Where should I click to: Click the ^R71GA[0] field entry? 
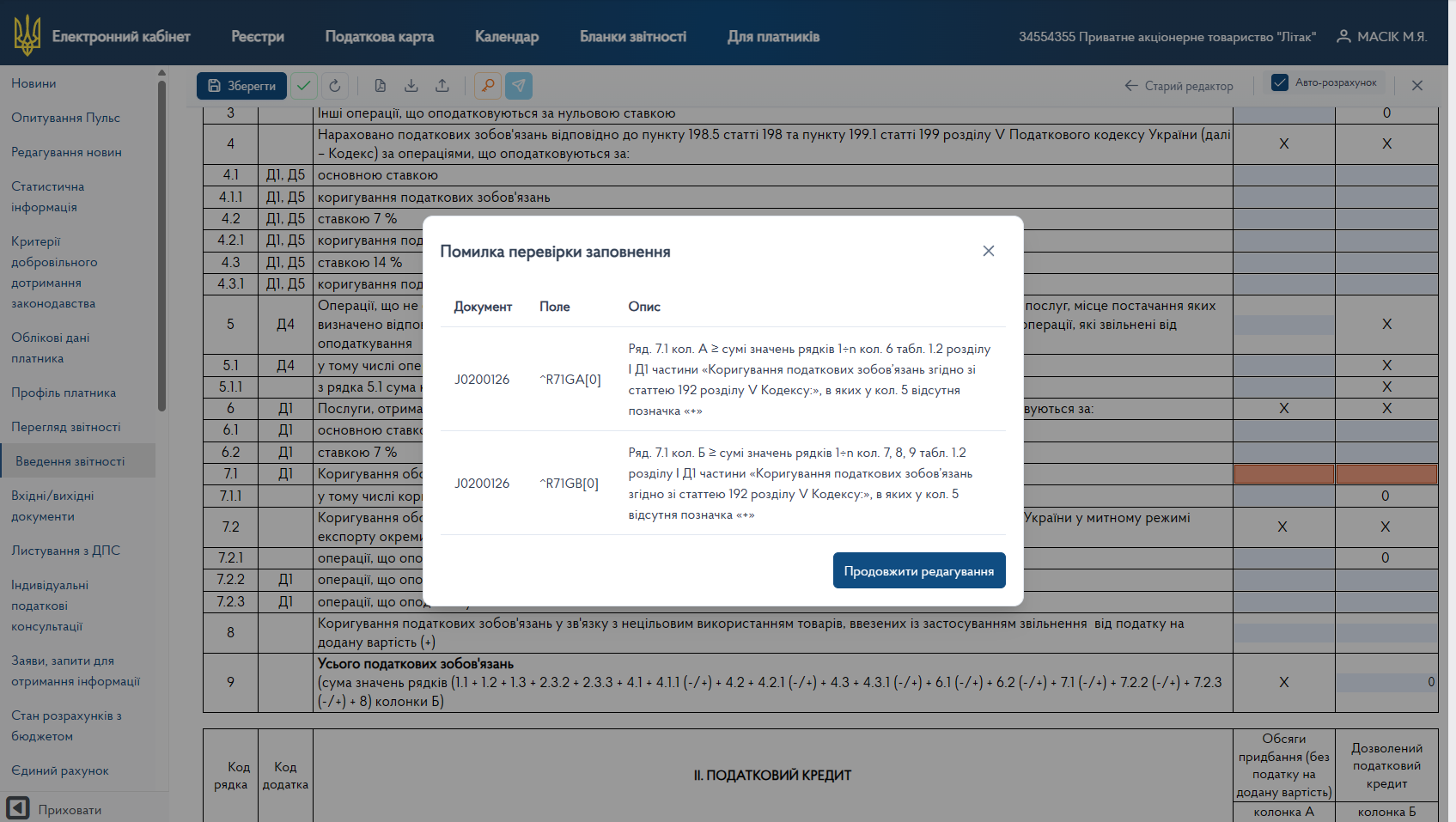(570, 380)
